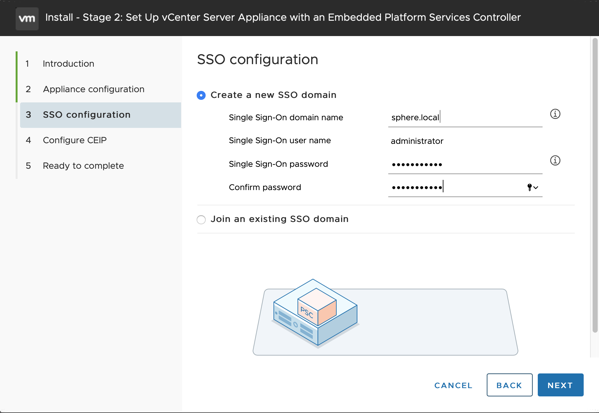Open step 3 SSO configuration
599x413 pixels.
coord(100,115)
